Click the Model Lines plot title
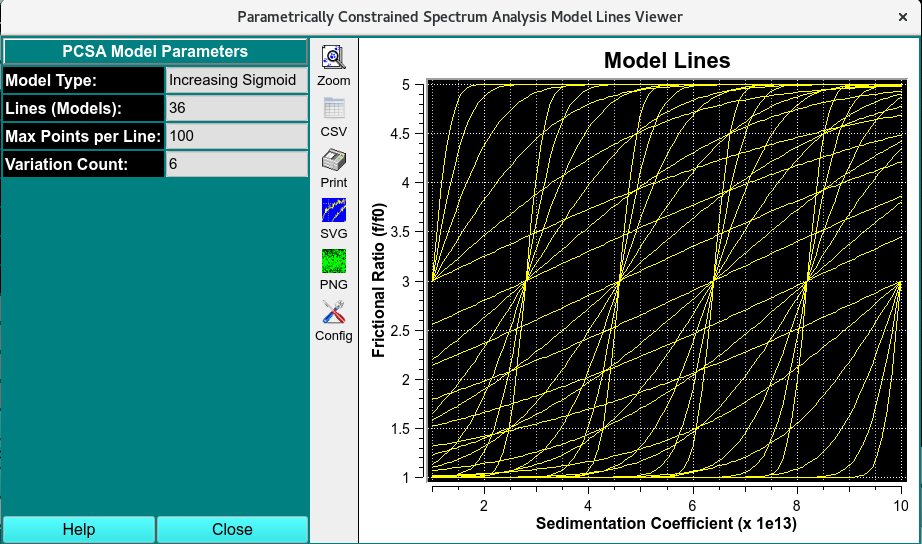 click(x=667, y=61)
